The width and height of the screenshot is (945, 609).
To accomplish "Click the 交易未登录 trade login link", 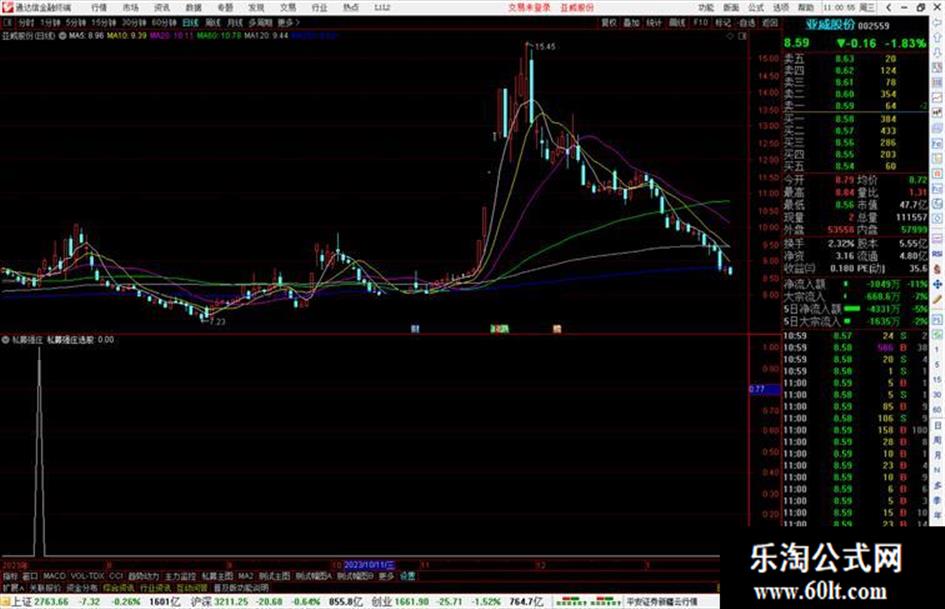I will (529, 7).
